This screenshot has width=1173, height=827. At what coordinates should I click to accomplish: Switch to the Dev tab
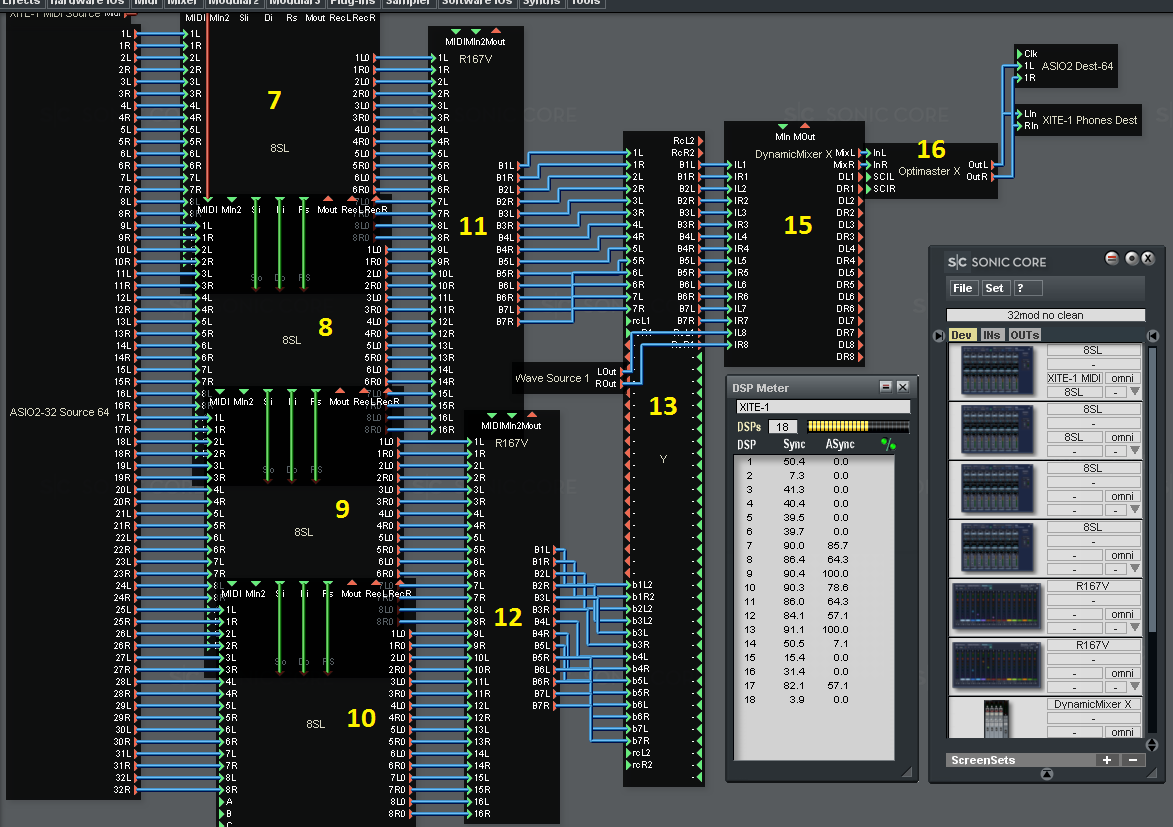(x=961, y=335)
